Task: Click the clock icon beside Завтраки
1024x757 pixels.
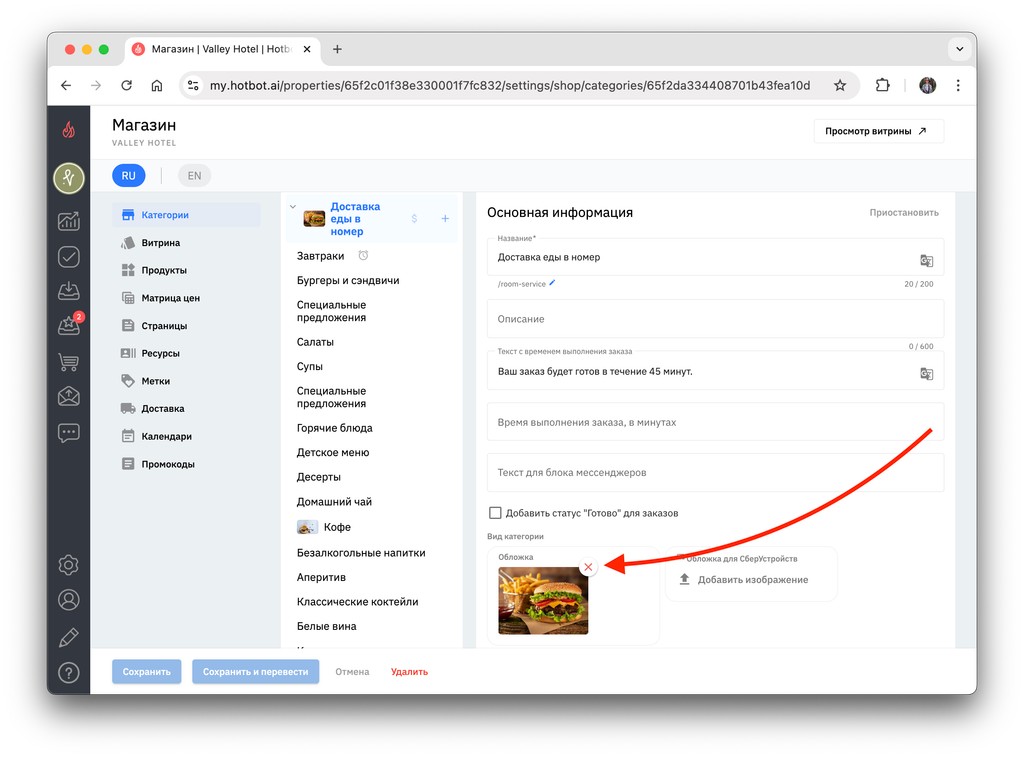Action: 363,255
